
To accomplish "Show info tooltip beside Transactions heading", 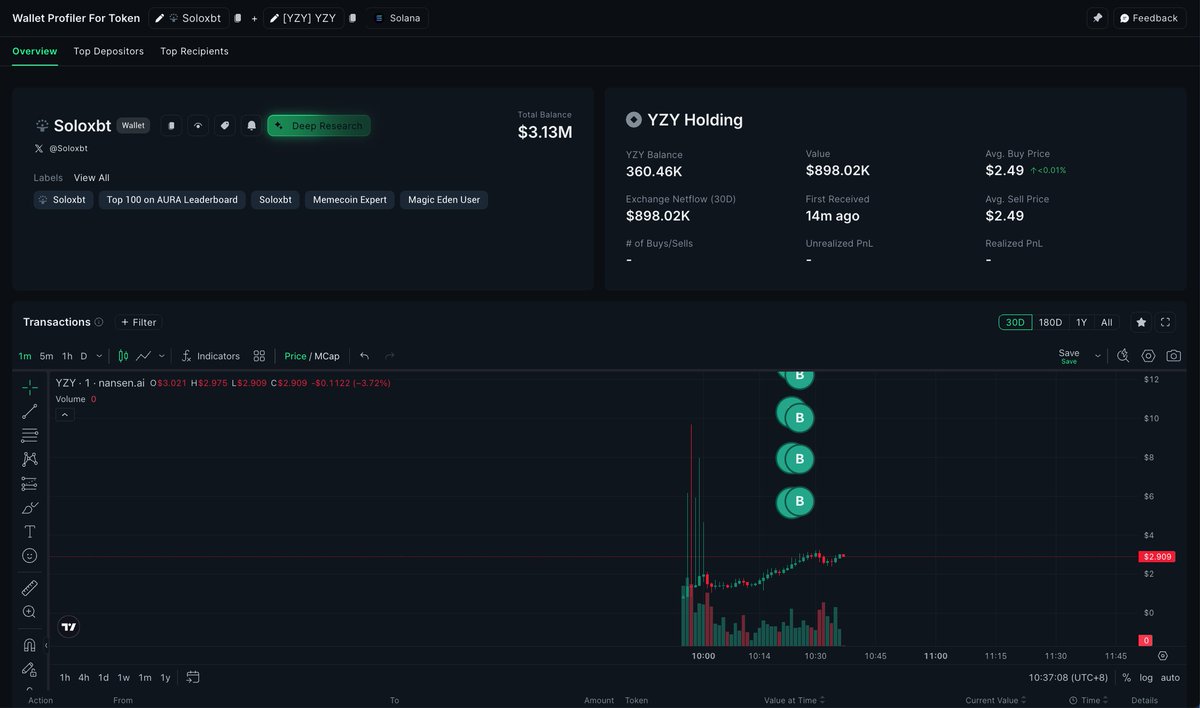I will tap(99, 322).
